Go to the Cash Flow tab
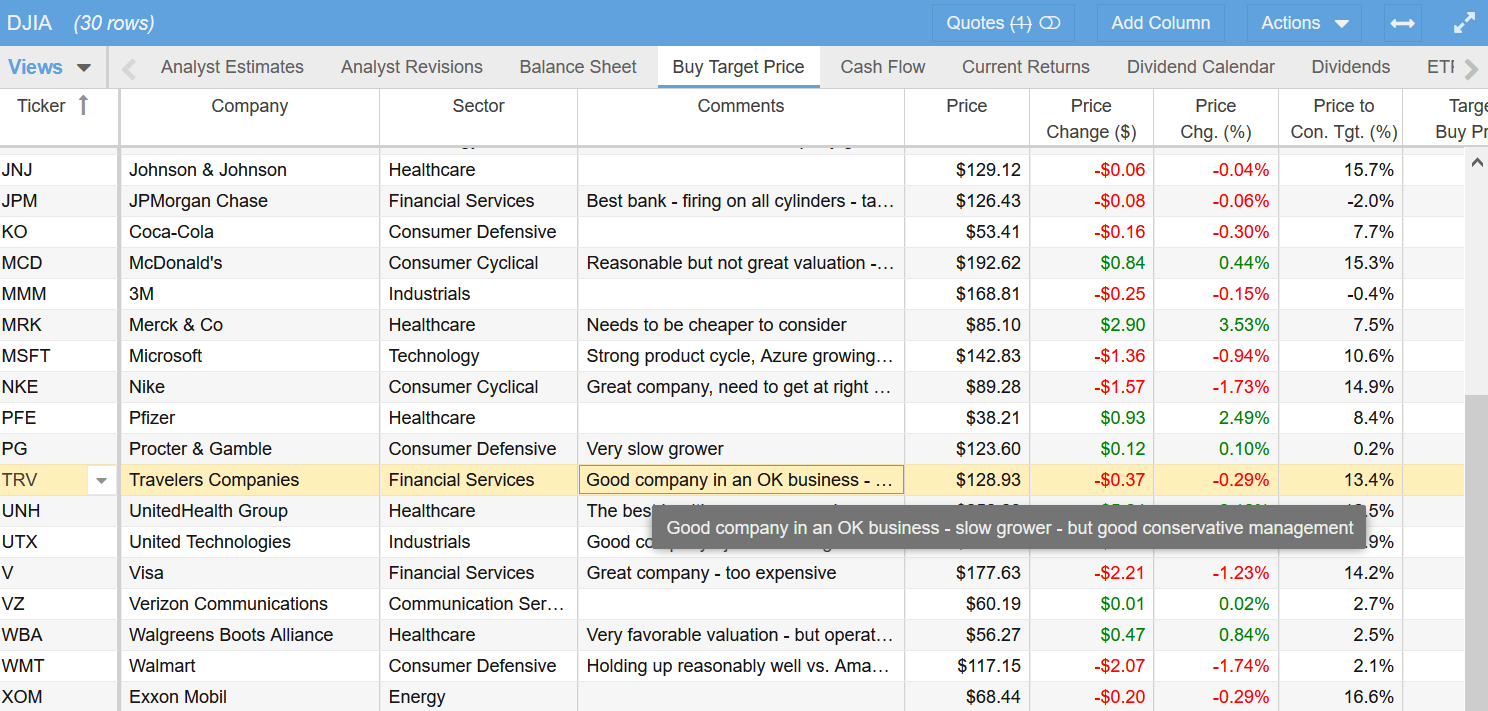This screenshot has height=711, width=1488. tap(883, 67)
